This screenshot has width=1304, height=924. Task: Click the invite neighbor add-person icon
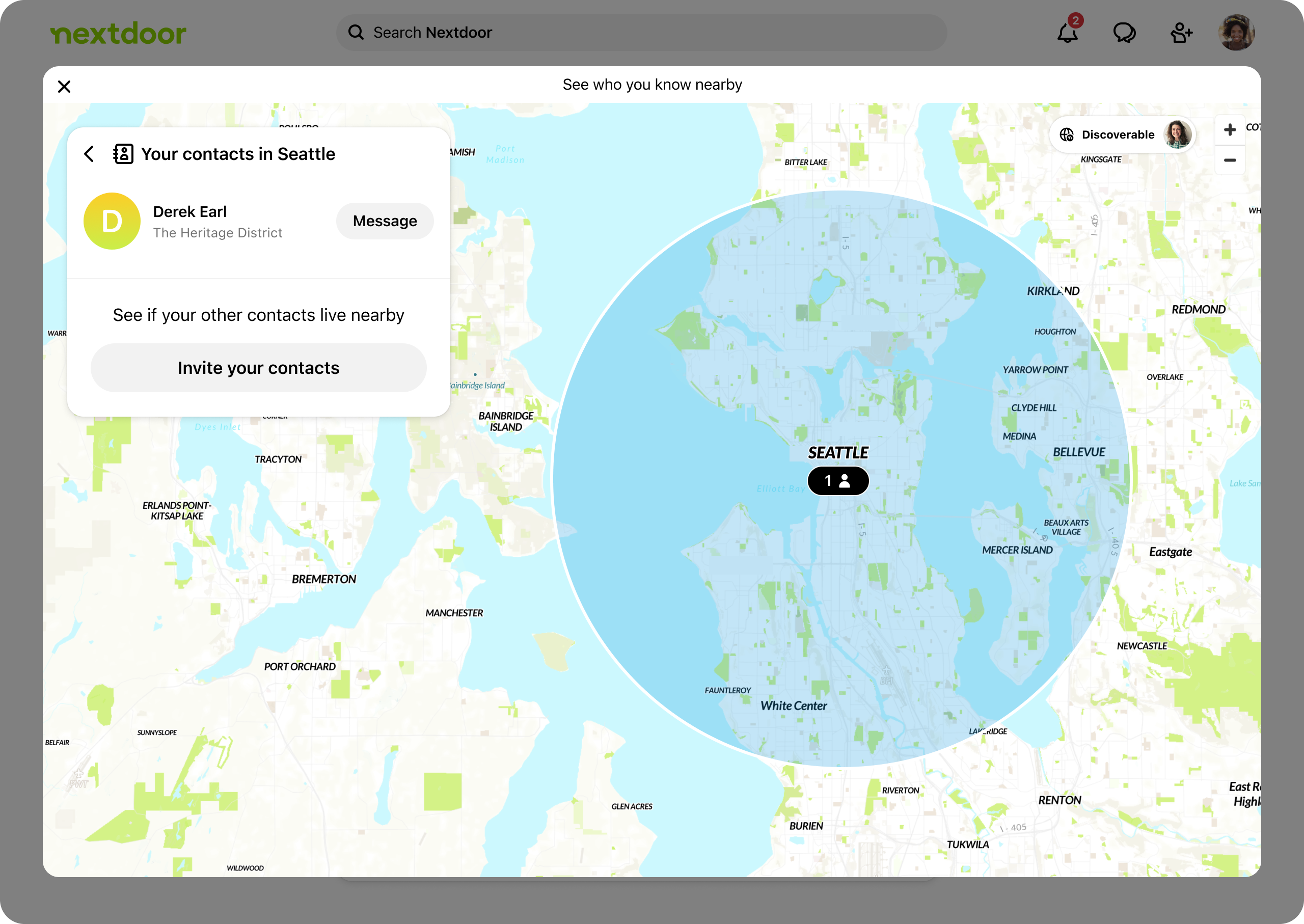click(1181, 33)
